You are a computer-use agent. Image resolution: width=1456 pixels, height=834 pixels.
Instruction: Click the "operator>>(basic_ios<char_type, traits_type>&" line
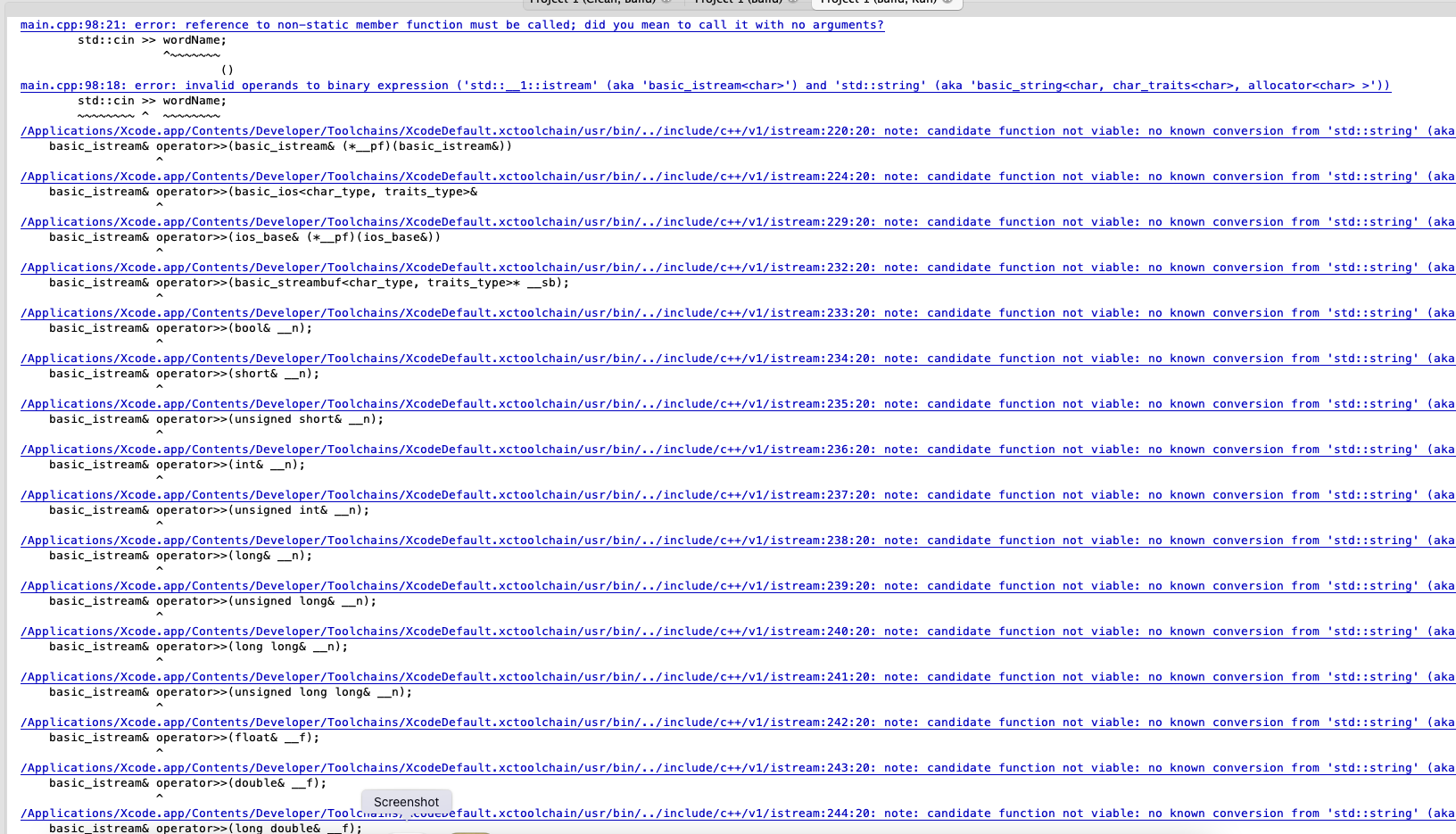pyautogui.click(x=263, y=192)
